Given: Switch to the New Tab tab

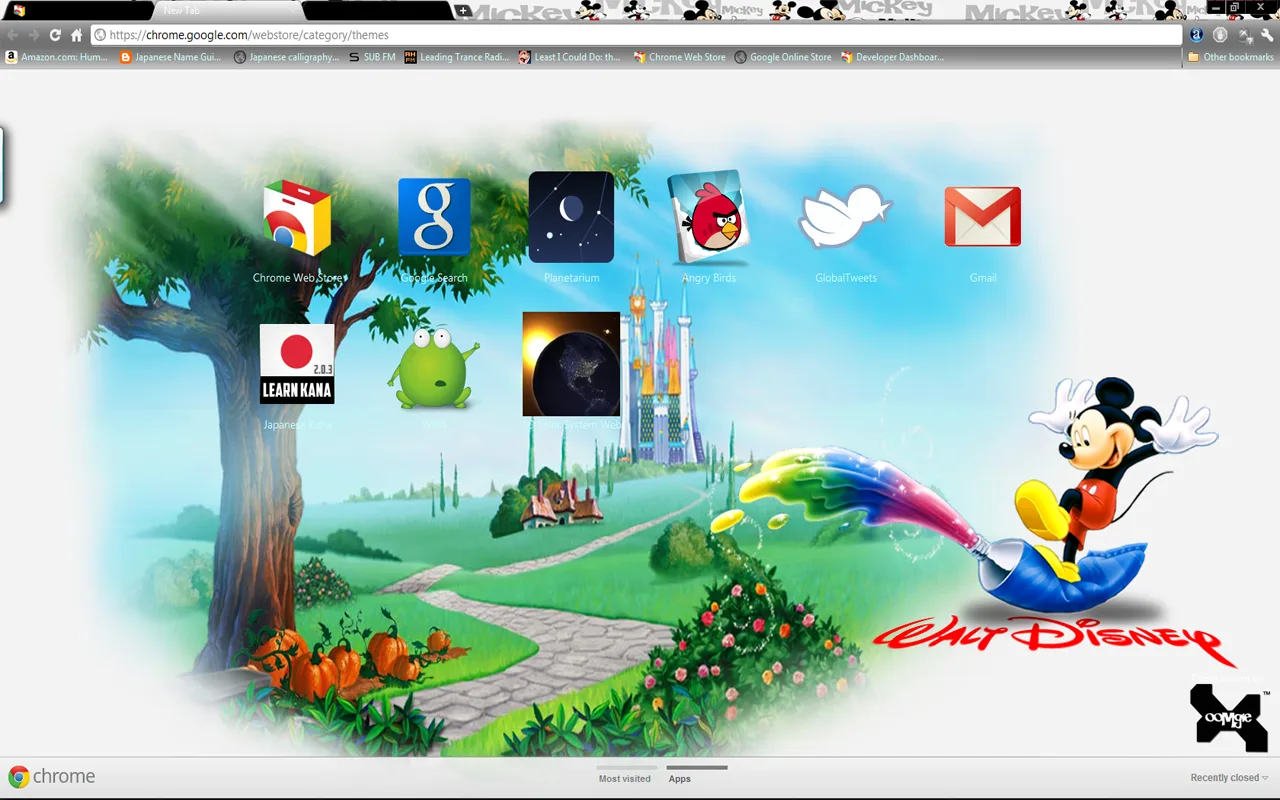Looking at the screenshot, I should click(x=228, y=11).
